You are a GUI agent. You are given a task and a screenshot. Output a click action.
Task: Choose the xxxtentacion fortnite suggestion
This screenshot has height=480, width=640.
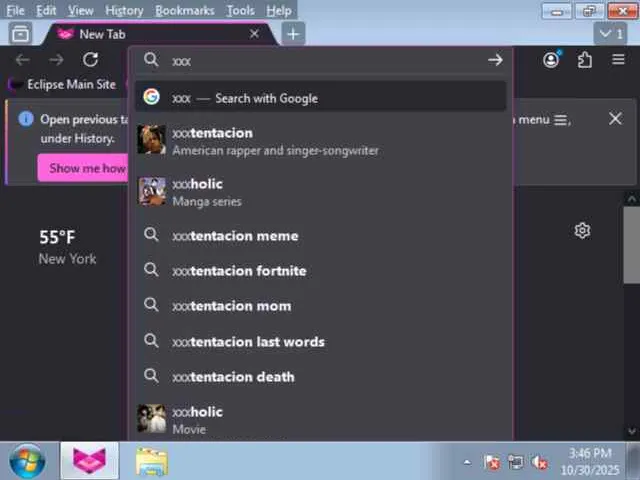click(x=321, y=270)
